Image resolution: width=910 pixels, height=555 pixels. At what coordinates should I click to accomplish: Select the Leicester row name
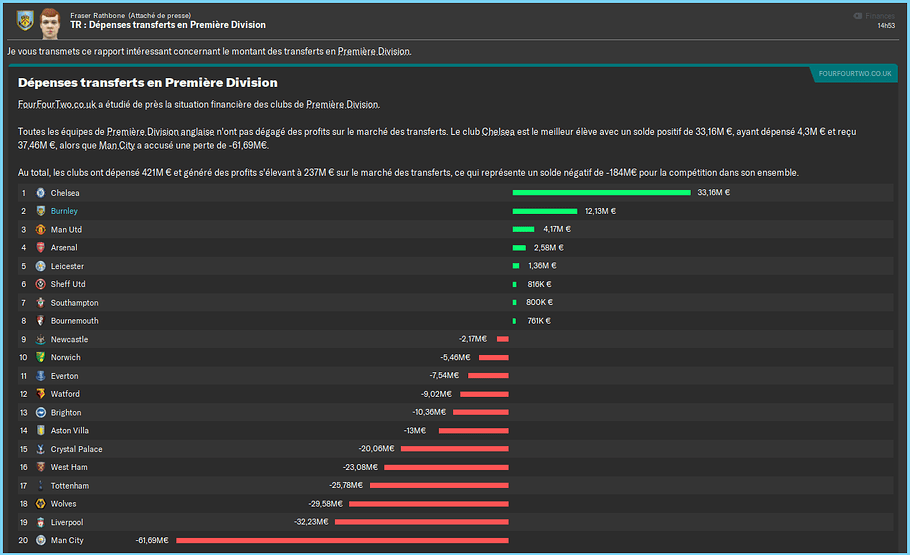point(67,266)
